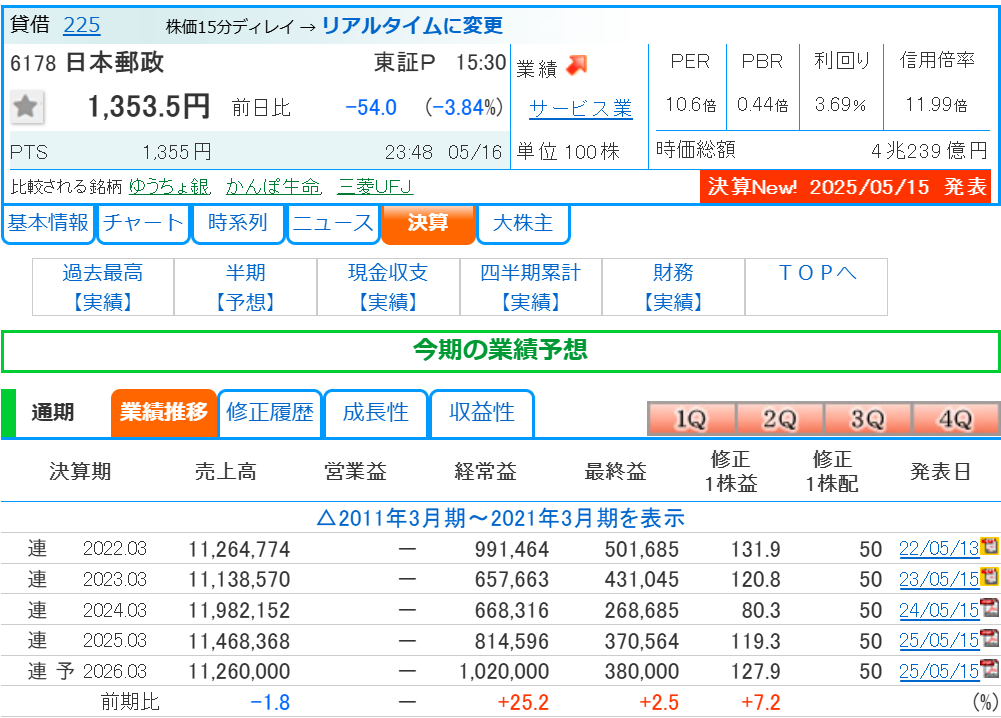The image size is (1001, 718).
Task: Click the 前期比 sales change −1.8
Action: [270, 703]
